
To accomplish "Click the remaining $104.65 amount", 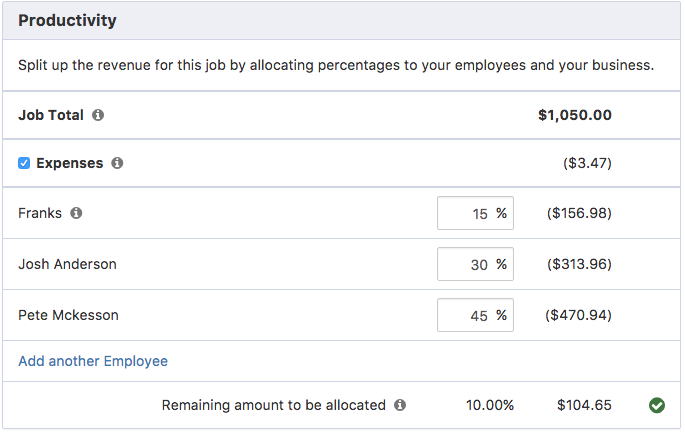I will (x=584, y=405).
